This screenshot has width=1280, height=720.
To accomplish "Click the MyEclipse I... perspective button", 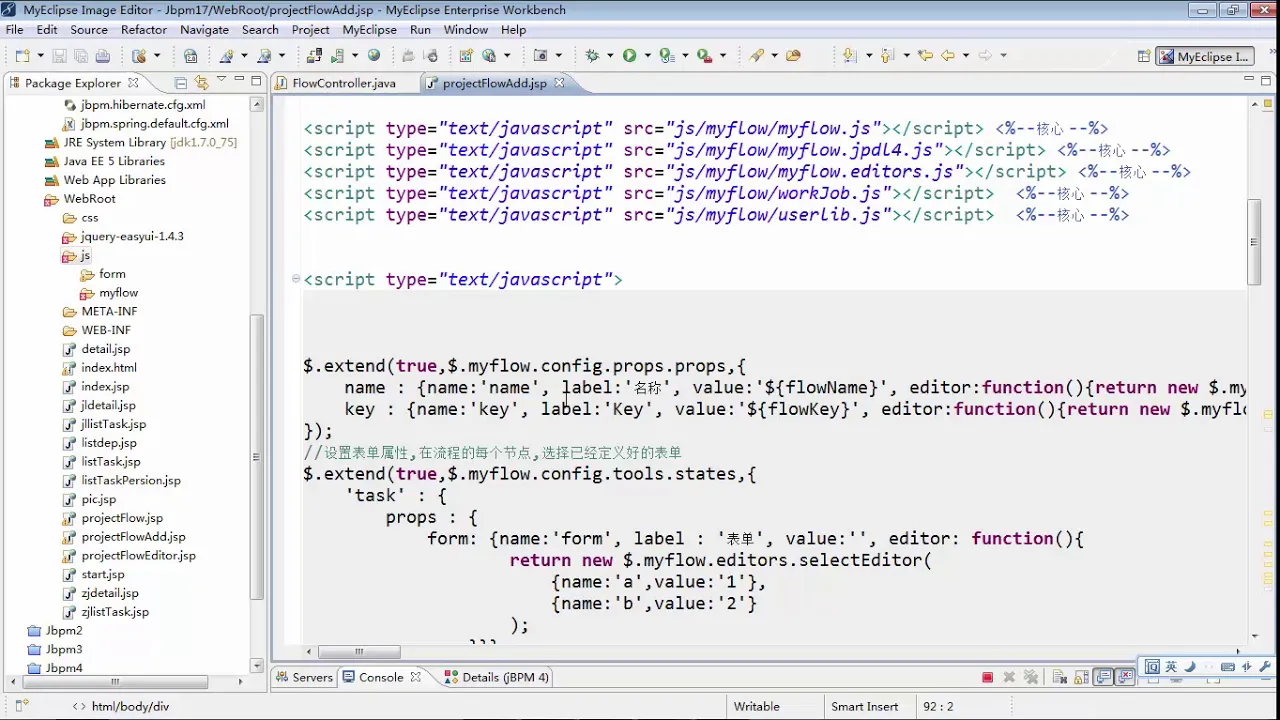I will click(x=1204, y=57).
